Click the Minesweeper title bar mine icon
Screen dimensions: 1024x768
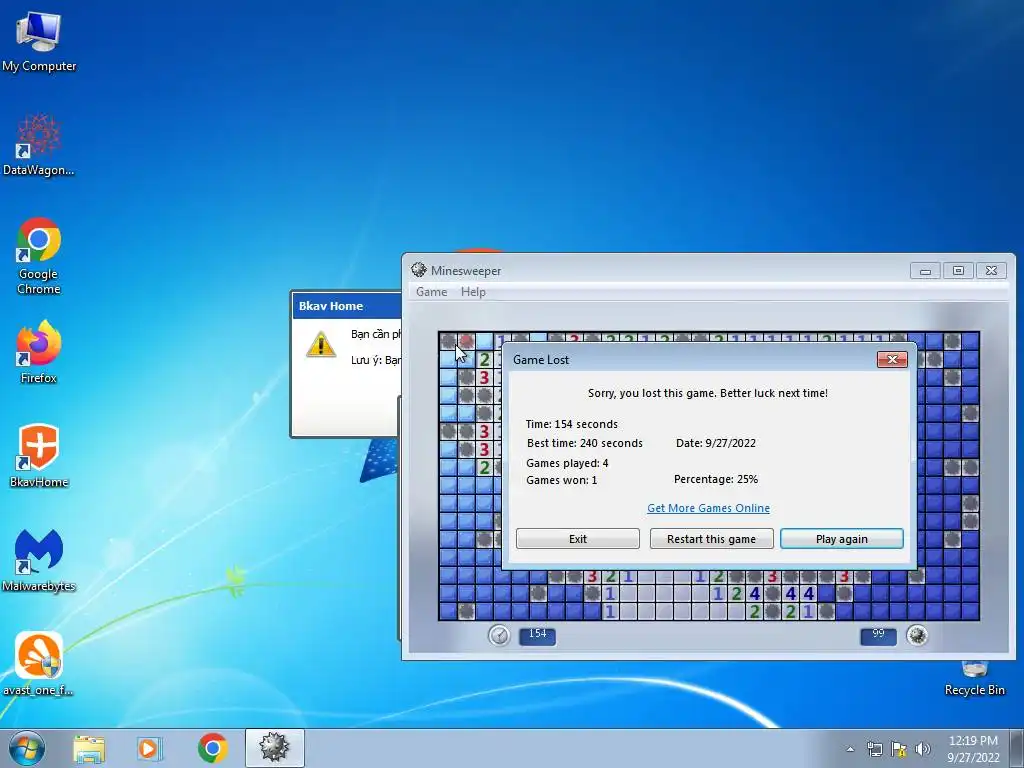419,270
